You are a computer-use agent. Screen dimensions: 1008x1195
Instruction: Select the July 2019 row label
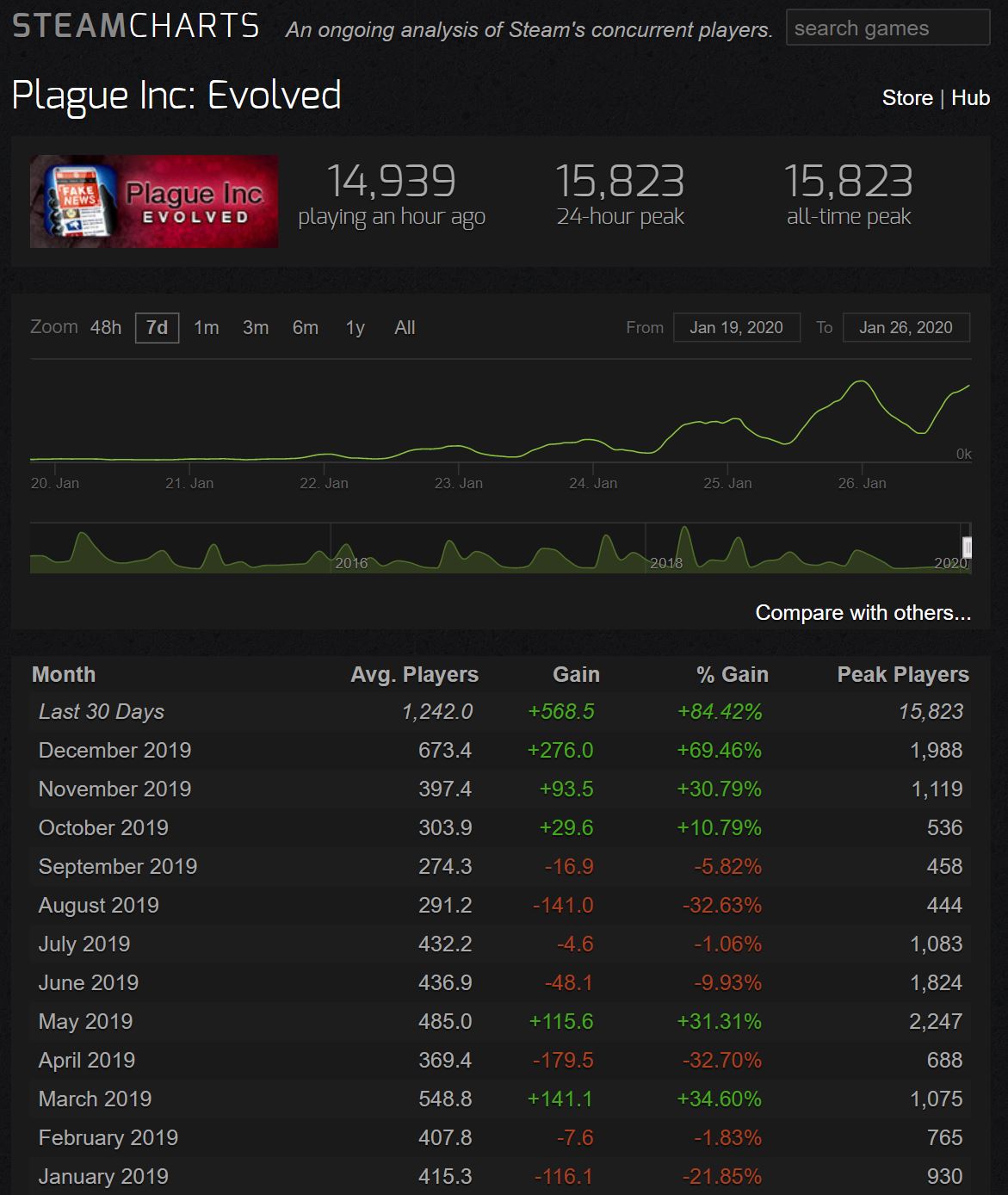tap(84, 944)
